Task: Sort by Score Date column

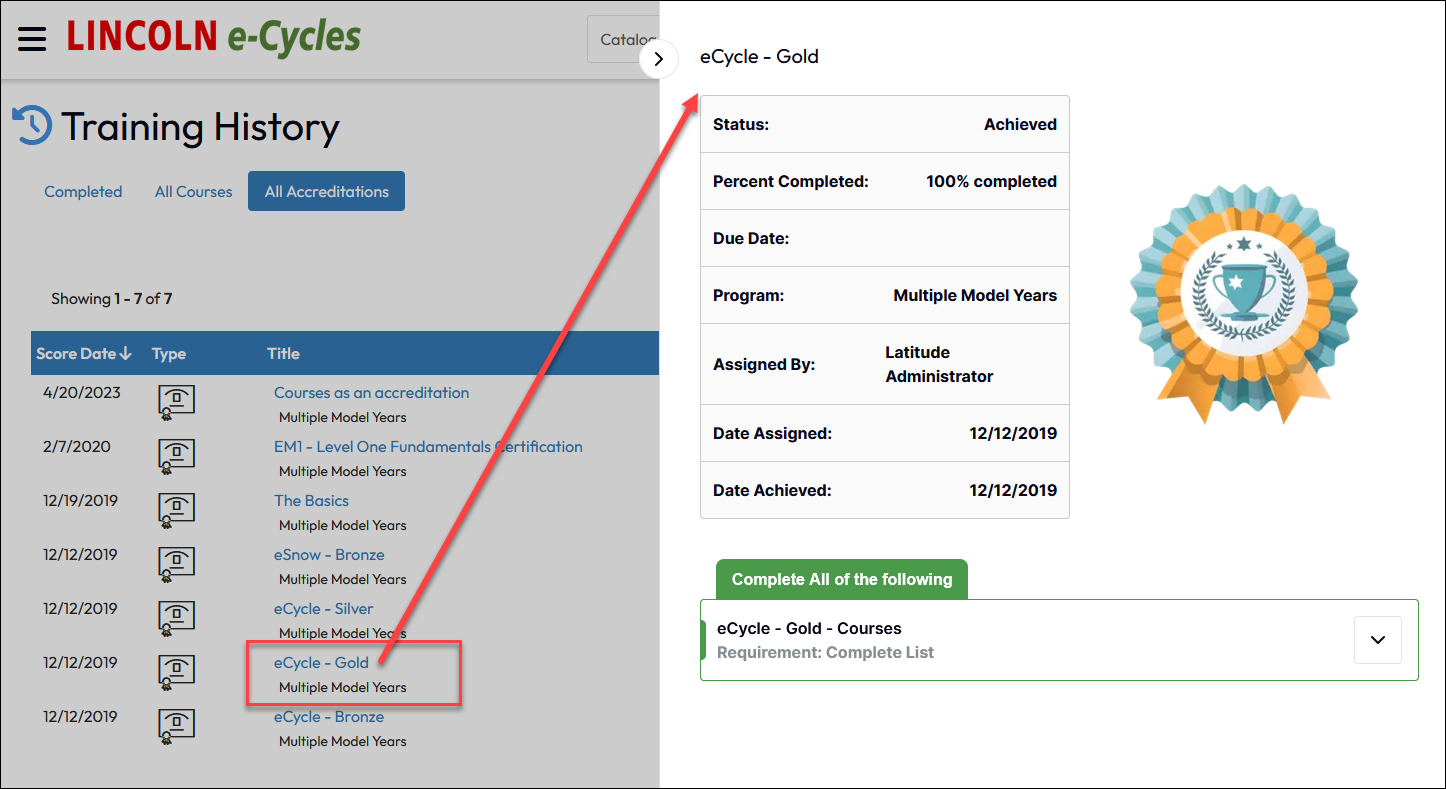Action: click(84, 353)
